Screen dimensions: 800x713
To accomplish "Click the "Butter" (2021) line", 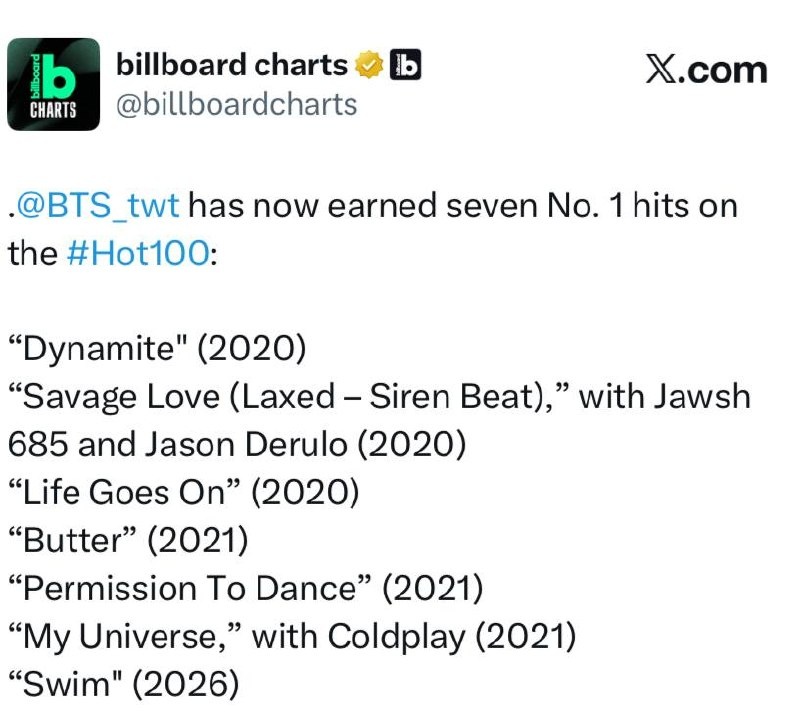I will coord(129,540).
